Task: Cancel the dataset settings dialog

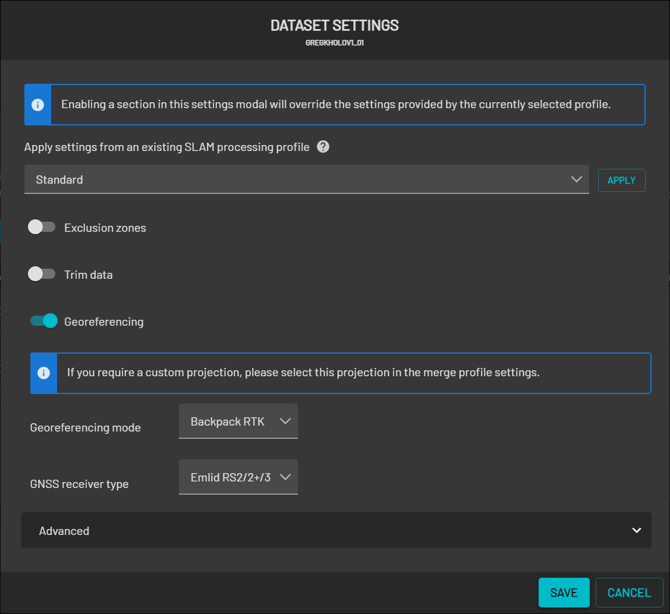Action: pos(628,593)
